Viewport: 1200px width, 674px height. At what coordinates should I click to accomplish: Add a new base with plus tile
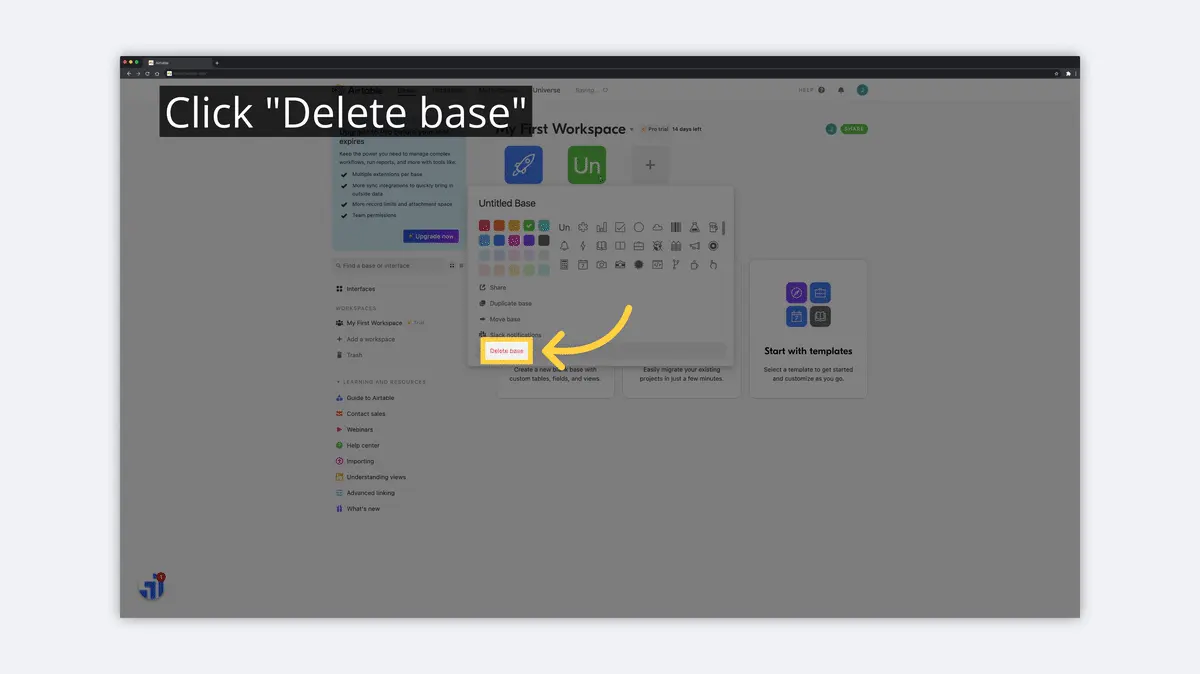(650, 165)
